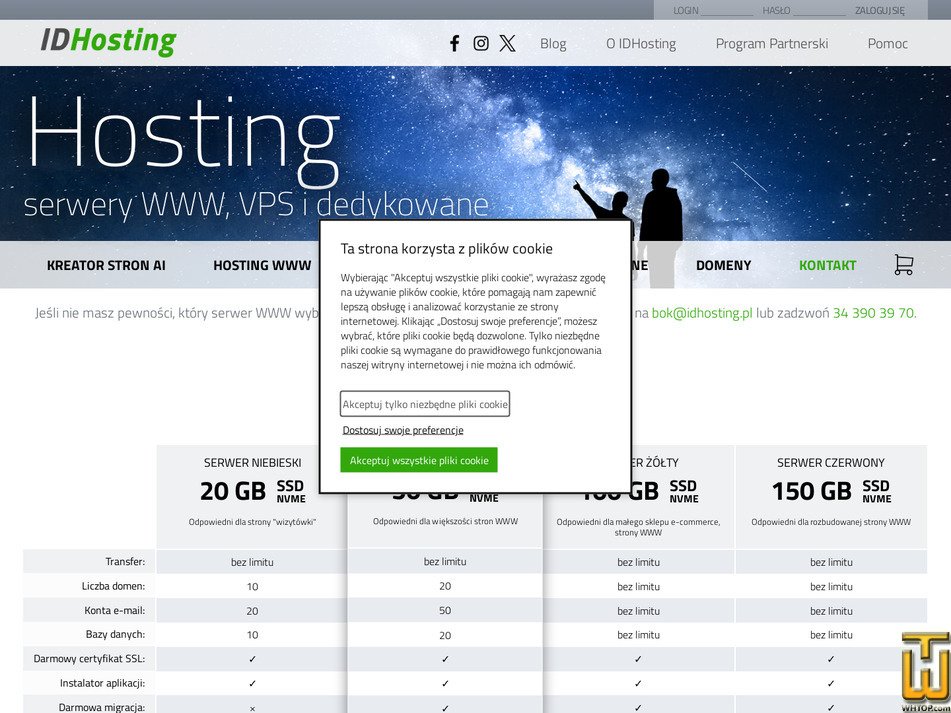951x713 pixels.
Task: Click the Konta e-mail row label
Action: [115, 611]
